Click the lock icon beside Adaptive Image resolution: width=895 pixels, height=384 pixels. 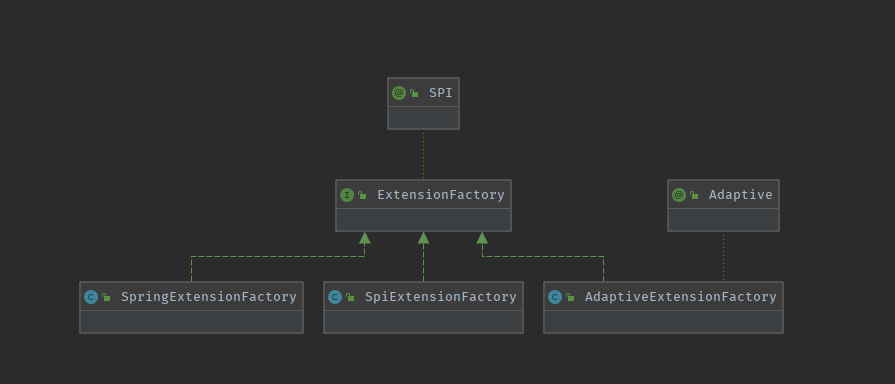694,195
